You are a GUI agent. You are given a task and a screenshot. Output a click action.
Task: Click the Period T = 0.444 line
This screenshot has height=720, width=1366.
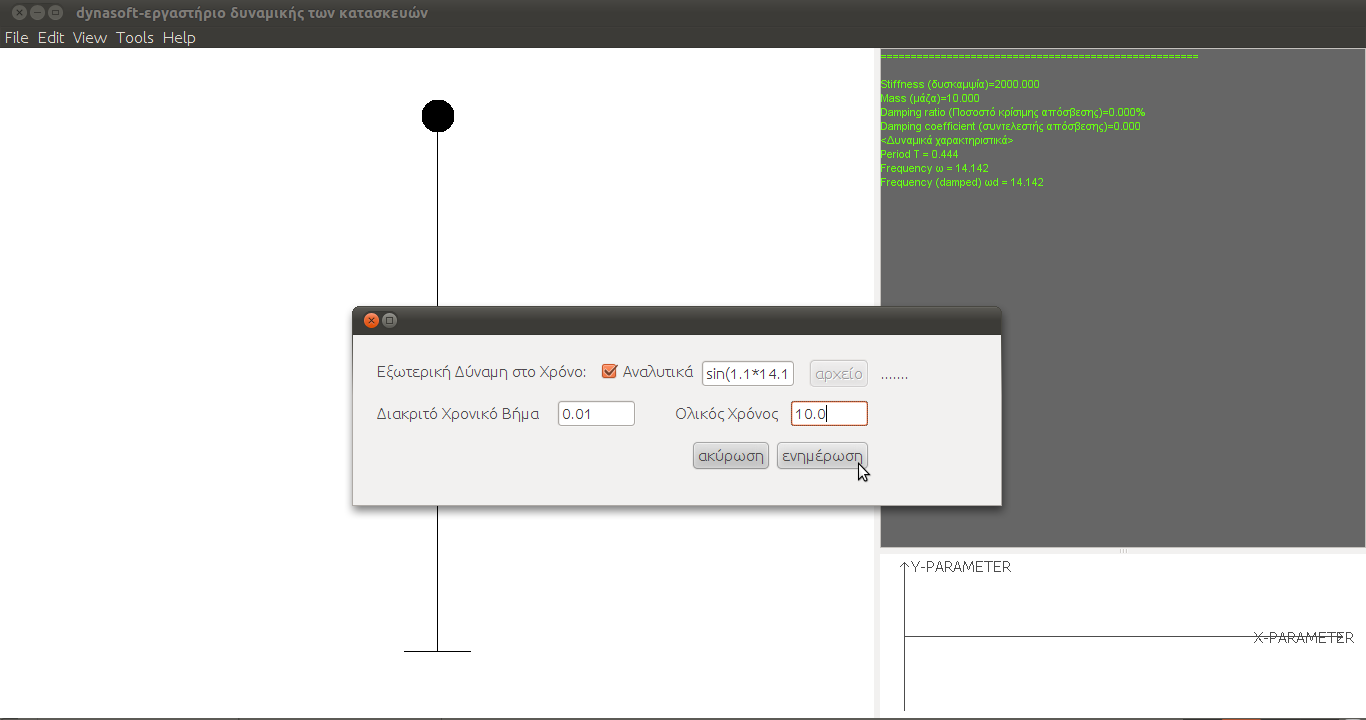[x=920, y=155]
